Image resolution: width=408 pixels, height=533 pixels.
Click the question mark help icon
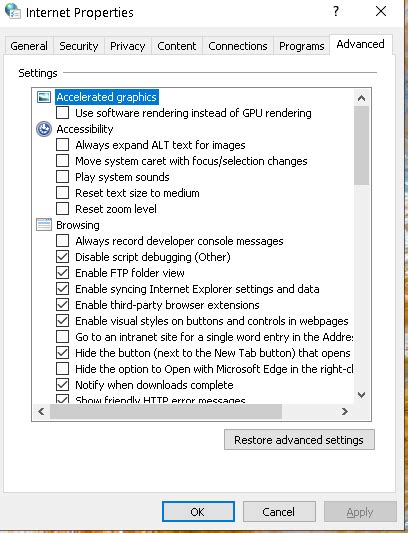336,11
